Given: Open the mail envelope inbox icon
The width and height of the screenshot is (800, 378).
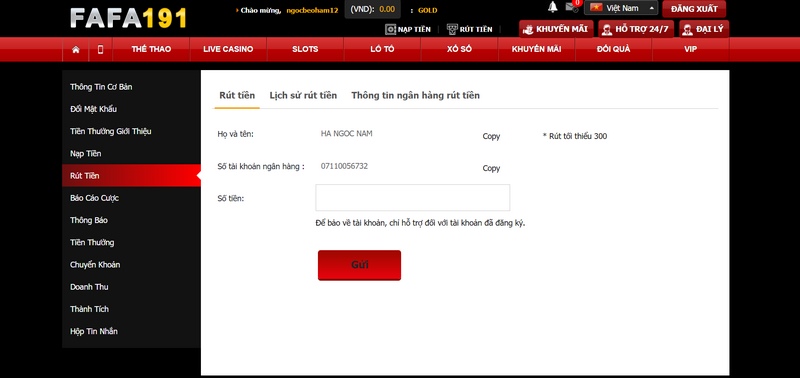Looking at the screenshot, I should click(572, 8).
